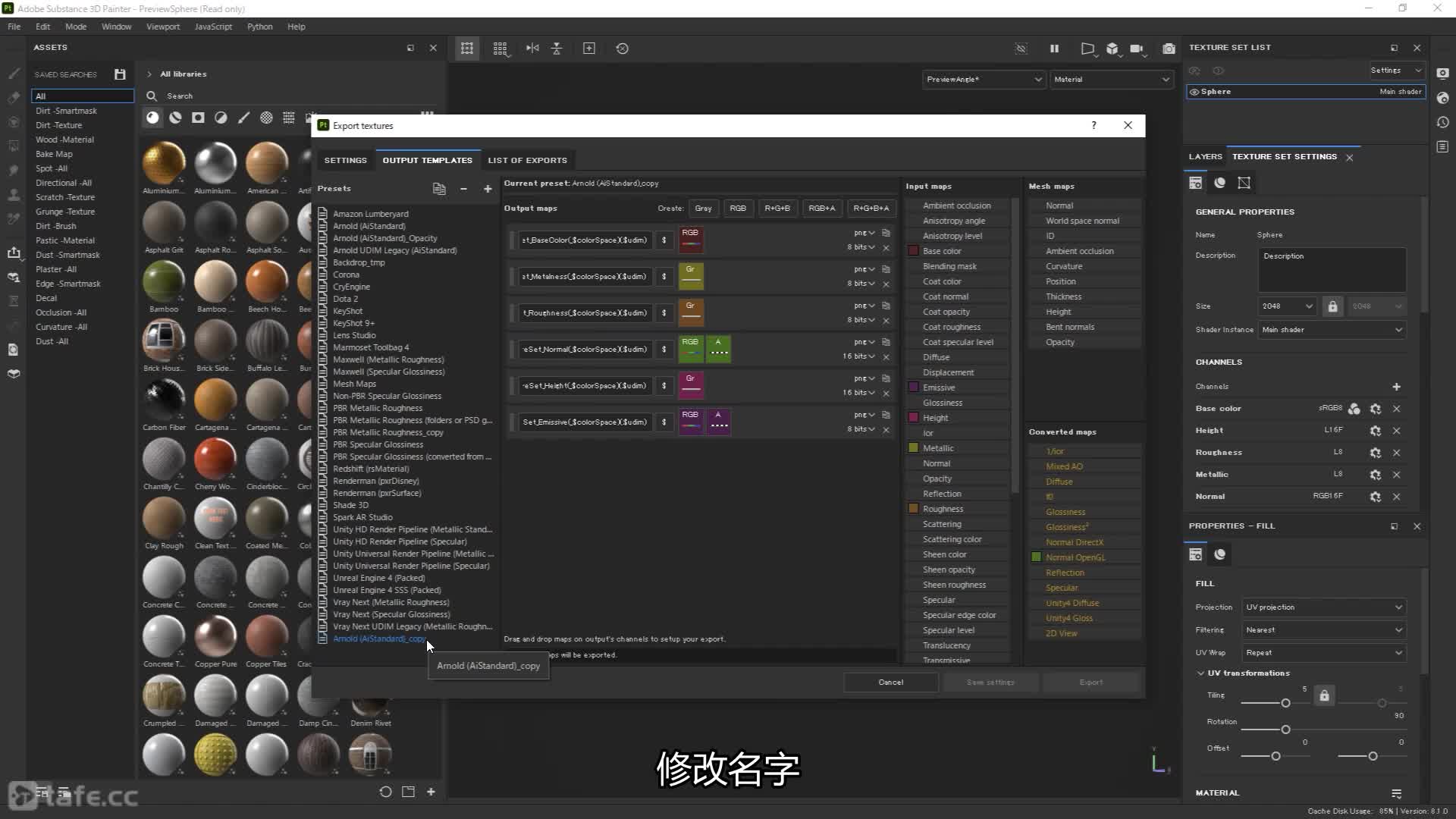Screen dimensions: 1456x819
Task: Pause engine computation icon in toolbar
Action: pos(1054,49)
